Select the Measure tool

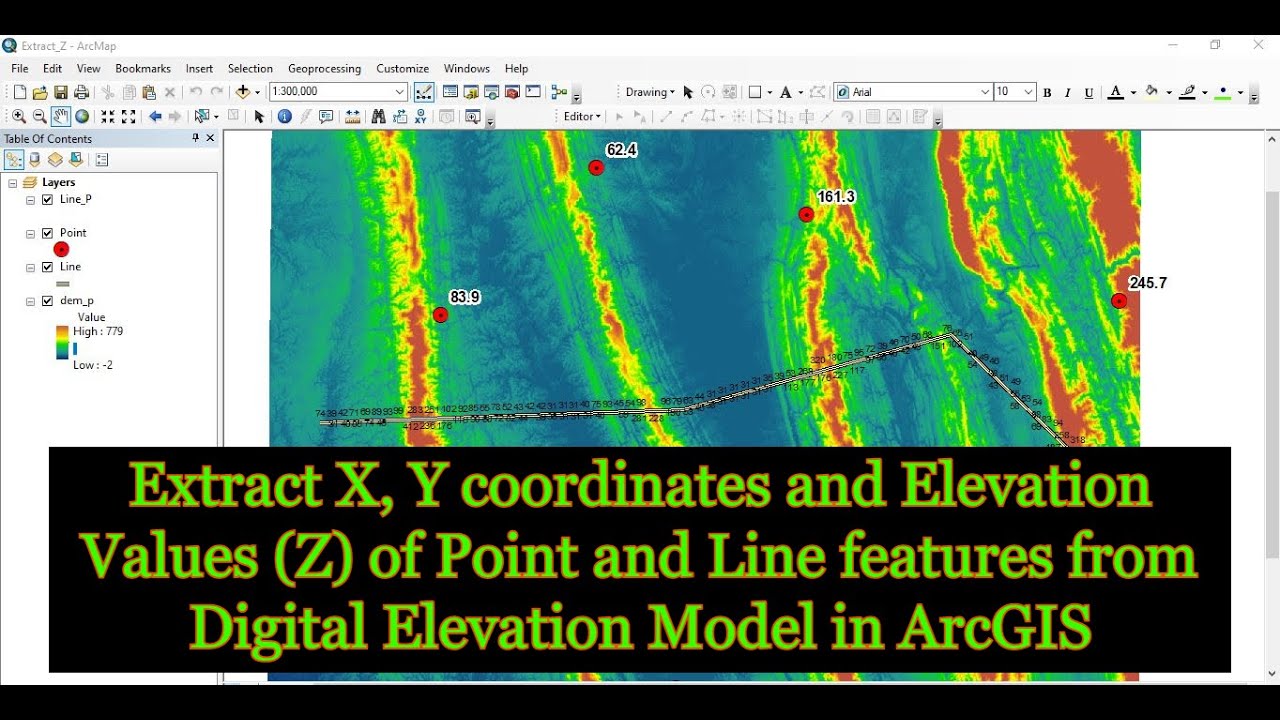[x=352, y=117]
